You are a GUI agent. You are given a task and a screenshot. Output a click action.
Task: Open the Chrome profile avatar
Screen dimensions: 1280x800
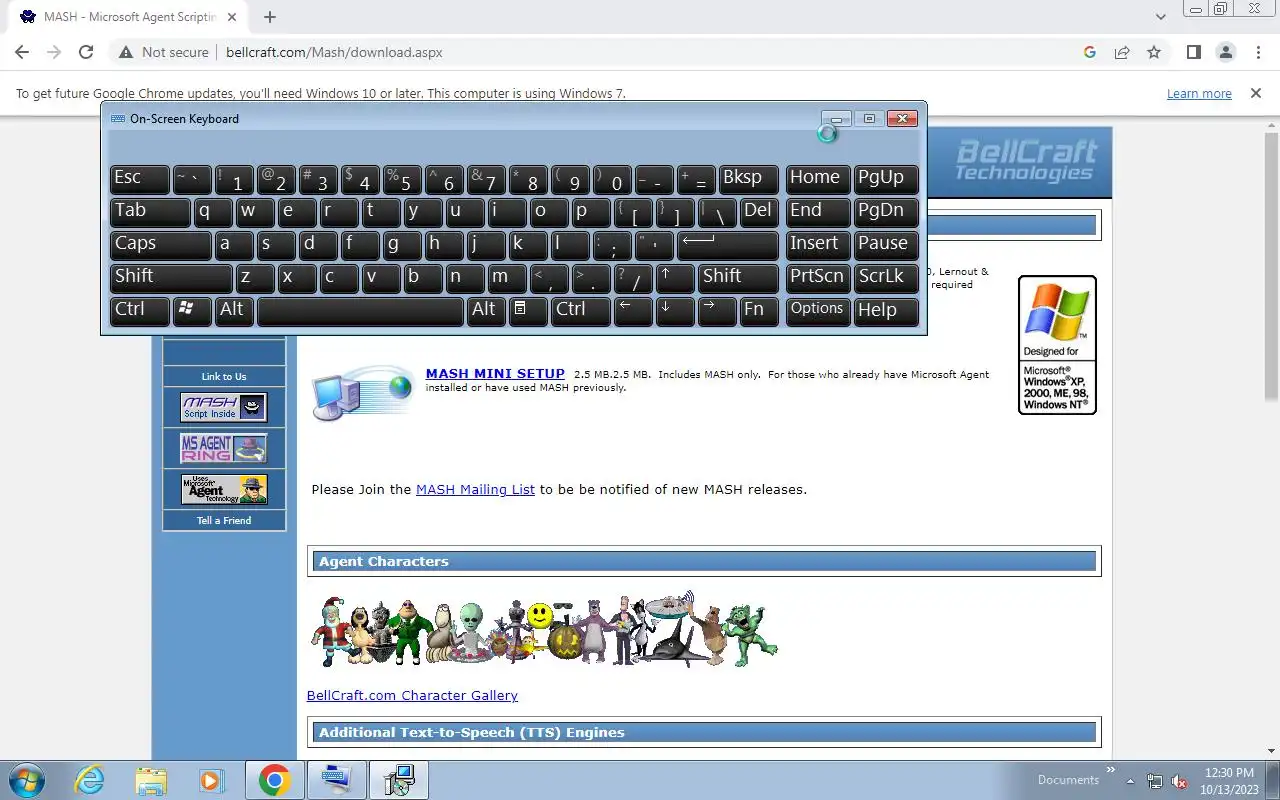(x=1226, y=52)
